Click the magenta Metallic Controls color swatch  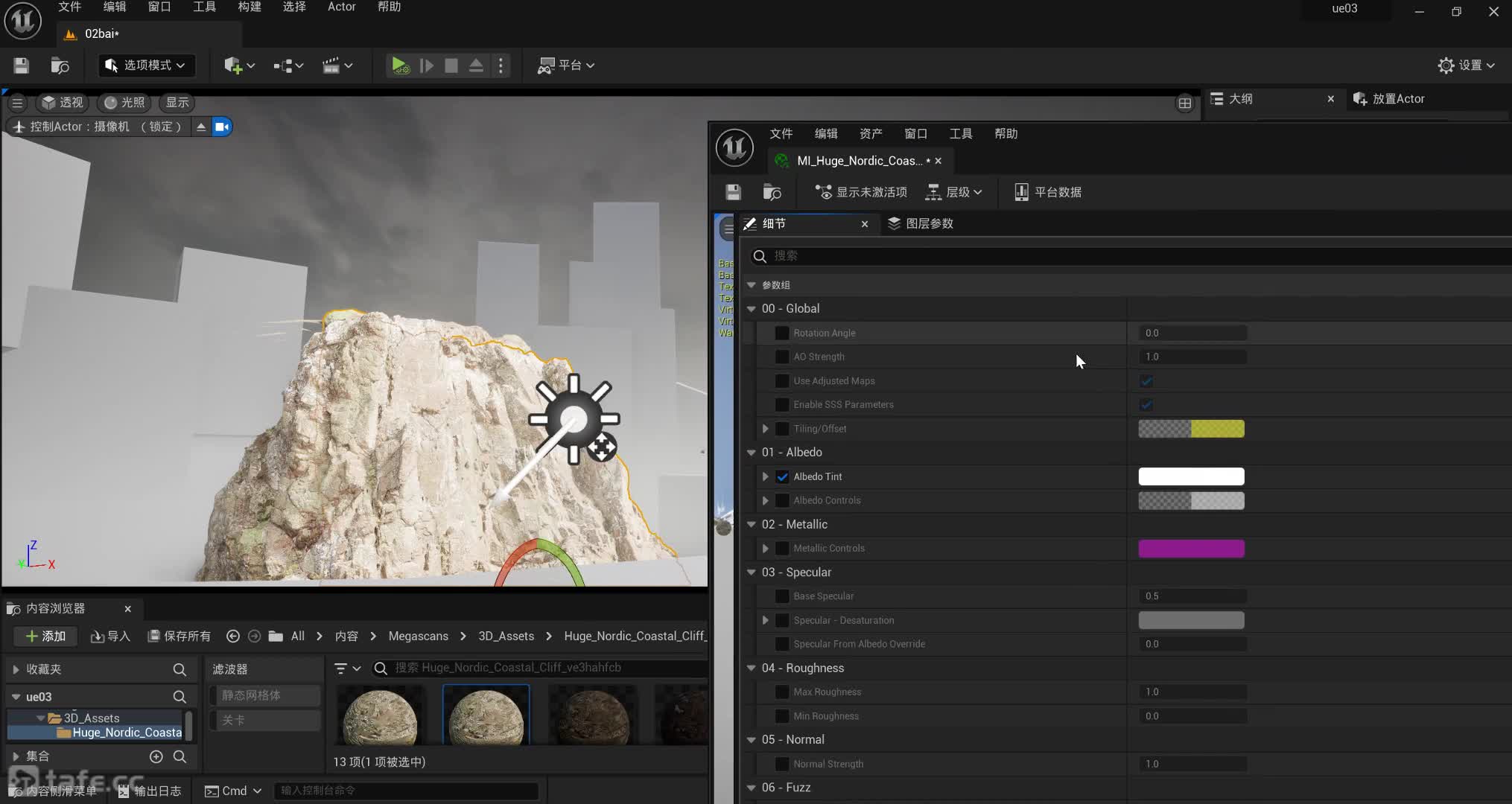[x=1191, y=549]
